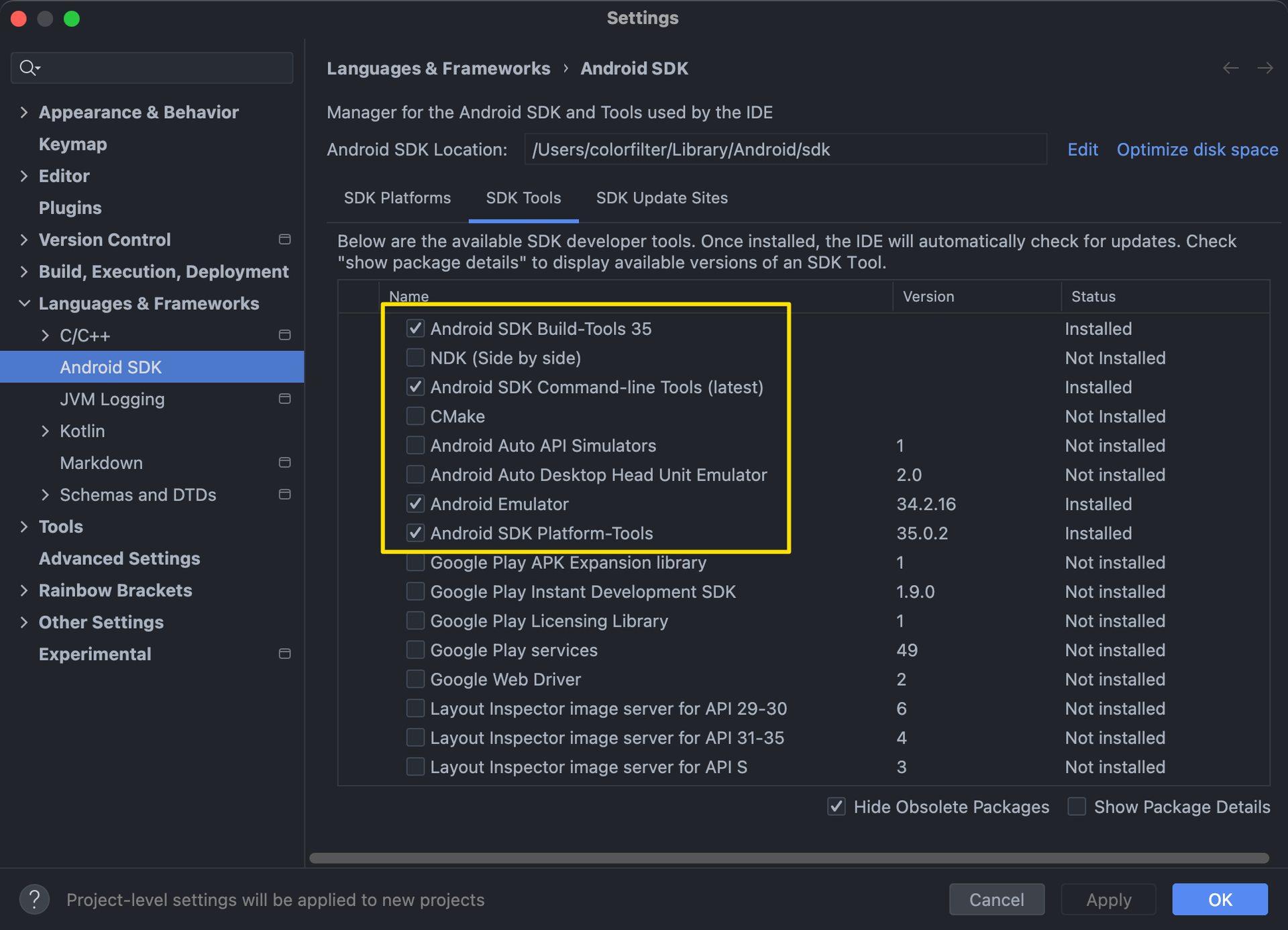Enable the NDK (Side by side) checkbox
The width and height of the screenshot is (1288, 930).
coord(415,358)
